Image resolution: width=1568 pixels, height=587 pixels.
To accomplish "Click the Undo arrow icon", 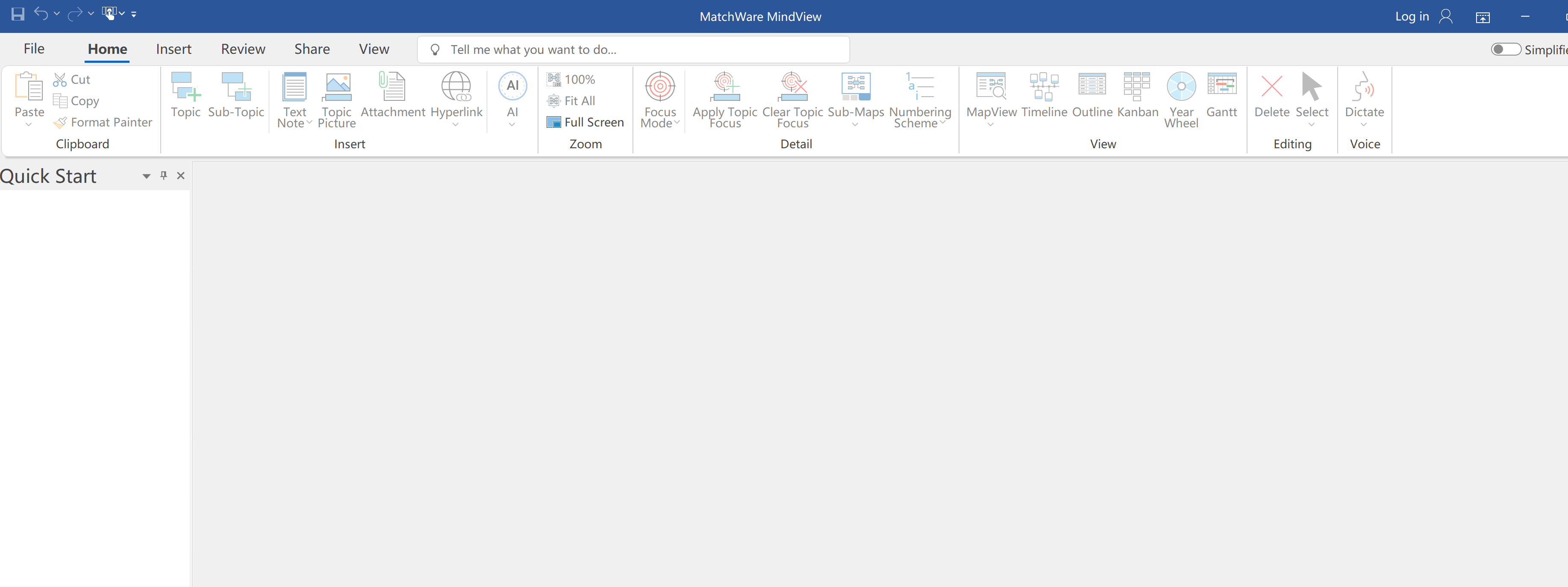I will (41, 13).
